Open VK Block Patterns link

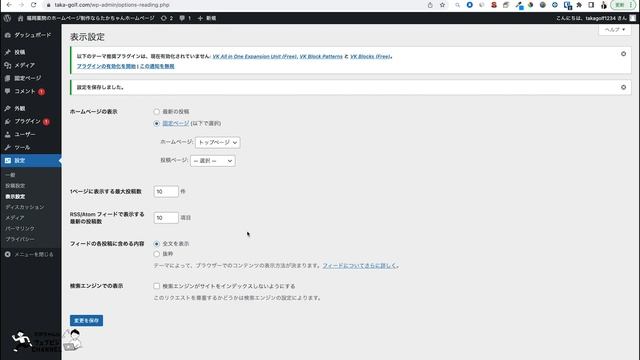321,56
